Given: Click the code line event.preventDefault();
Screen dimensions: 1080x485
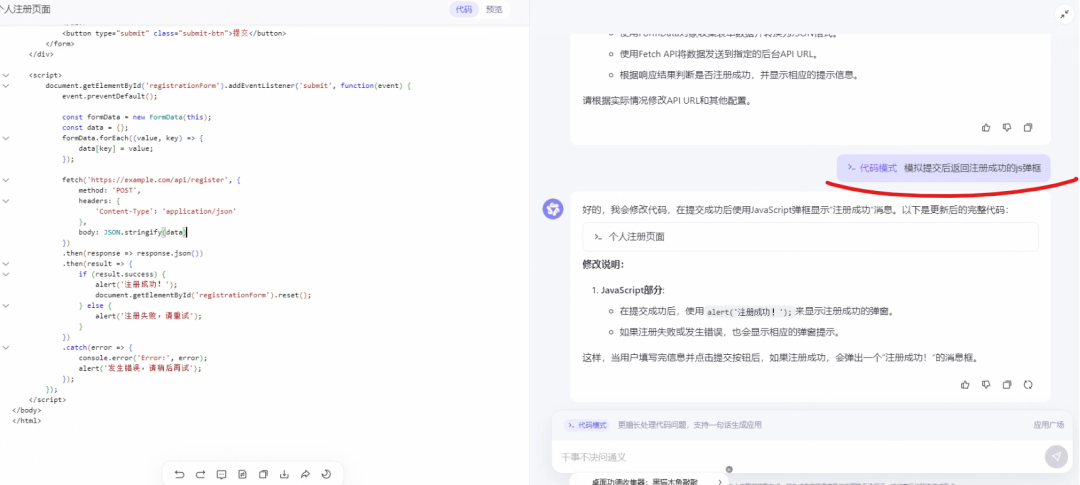Looking at the screenshot, I should click(x=110, y=96).
